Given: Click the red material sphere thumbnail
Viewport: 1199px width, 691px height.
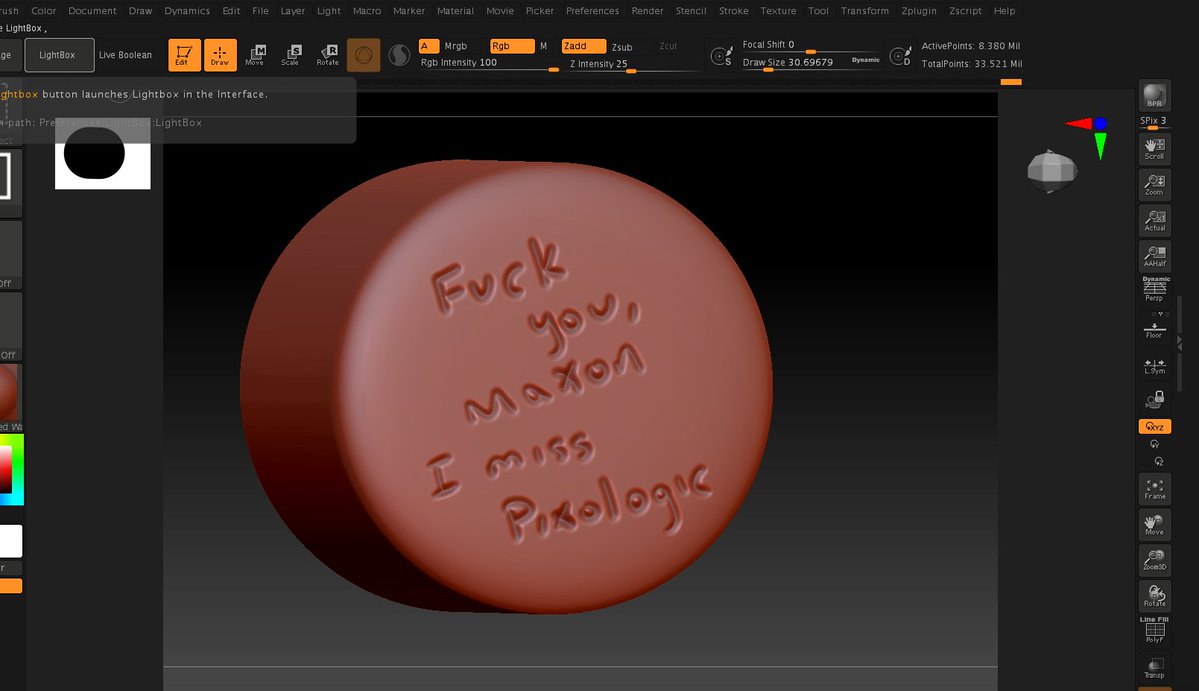Looking at the screenshot, I should click(9, 391).
